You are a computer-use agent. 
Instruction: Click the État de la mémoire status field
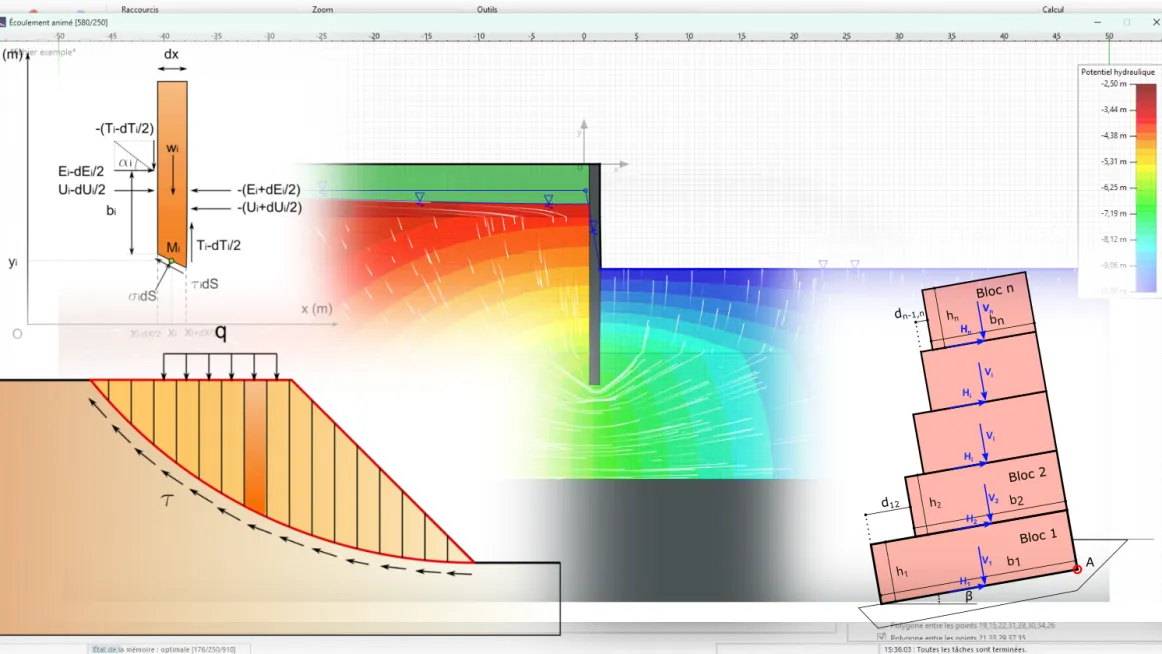[167, 648]
